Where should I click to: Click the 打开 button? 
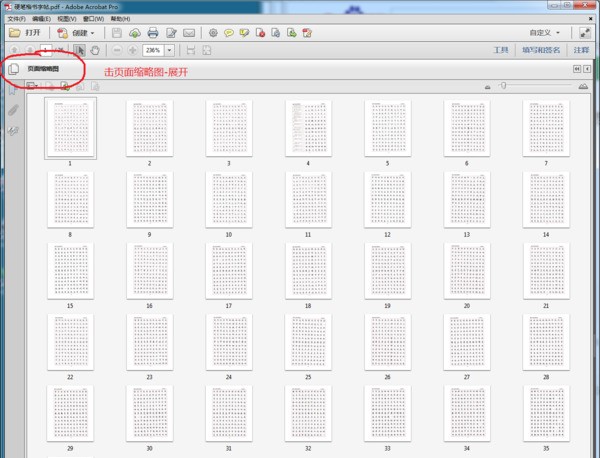(x=26, y=32)
